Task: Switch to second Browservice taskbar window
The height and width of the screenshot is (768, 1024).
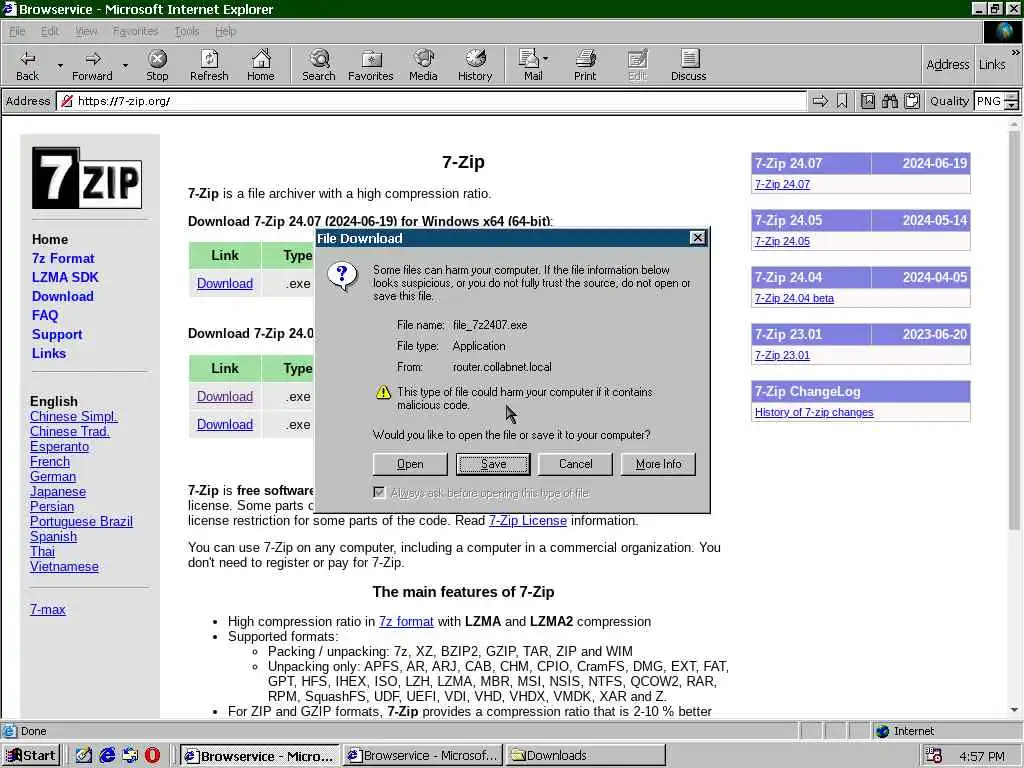Action: click(423, 756)
